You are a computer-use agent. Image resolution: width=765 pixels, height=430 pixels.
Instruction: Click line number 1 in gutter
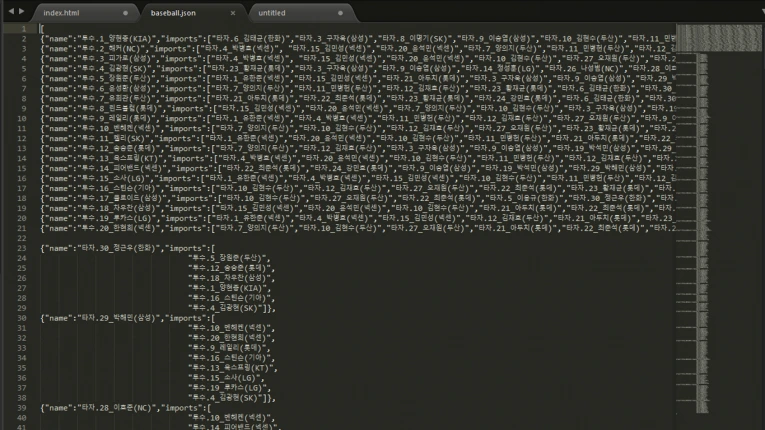pyautogui.click(x=23, y=29)
